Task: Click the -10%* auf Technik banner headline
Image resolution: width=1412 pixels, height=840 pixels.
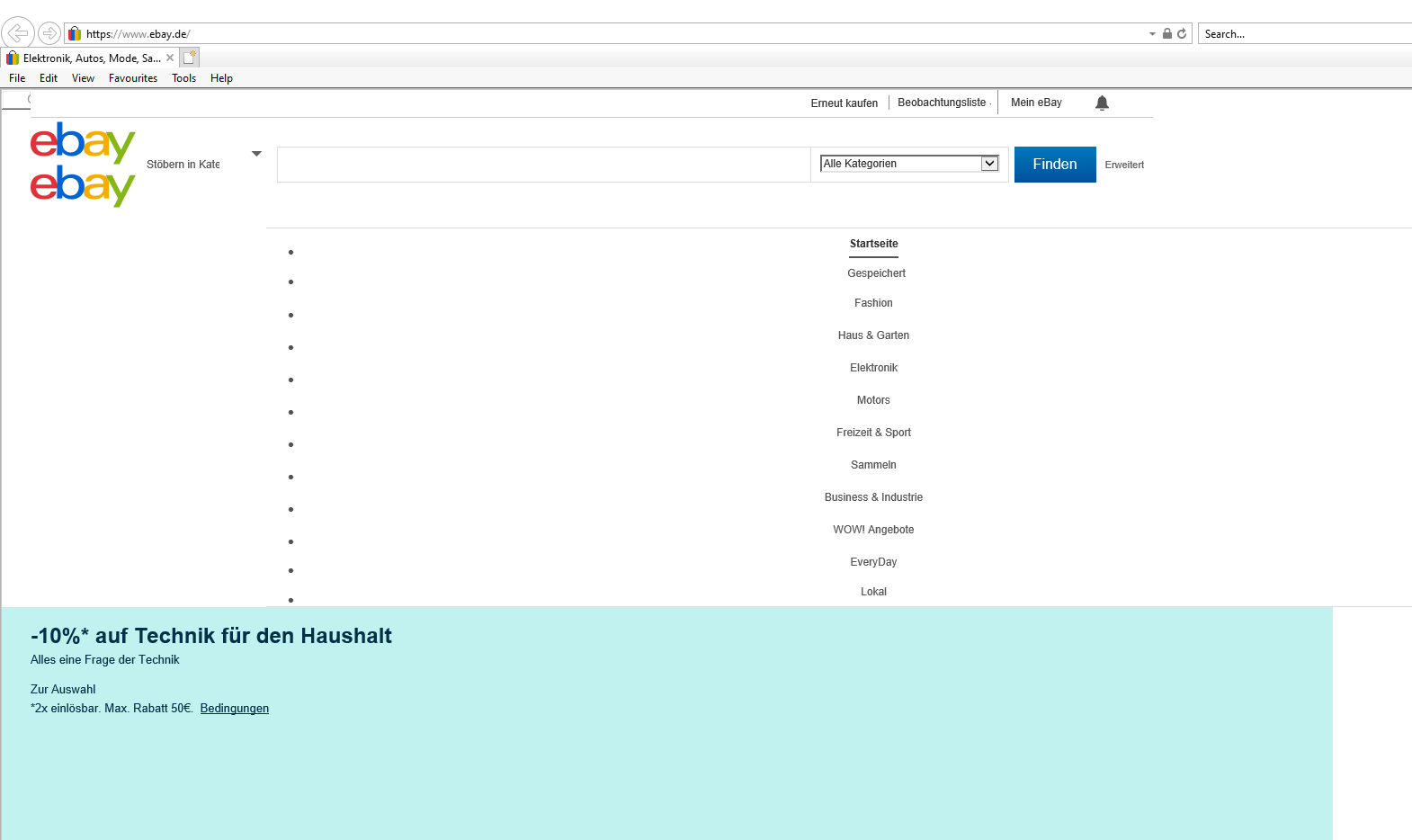Action: point(211,636)
